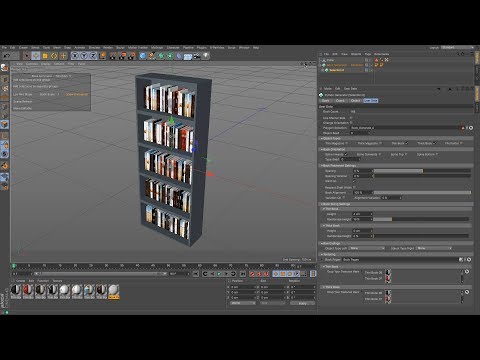The height and width of the screenshot is (360, 480).
Task: Toggle the Thin Book checkbox
Action: click(406, 143)
